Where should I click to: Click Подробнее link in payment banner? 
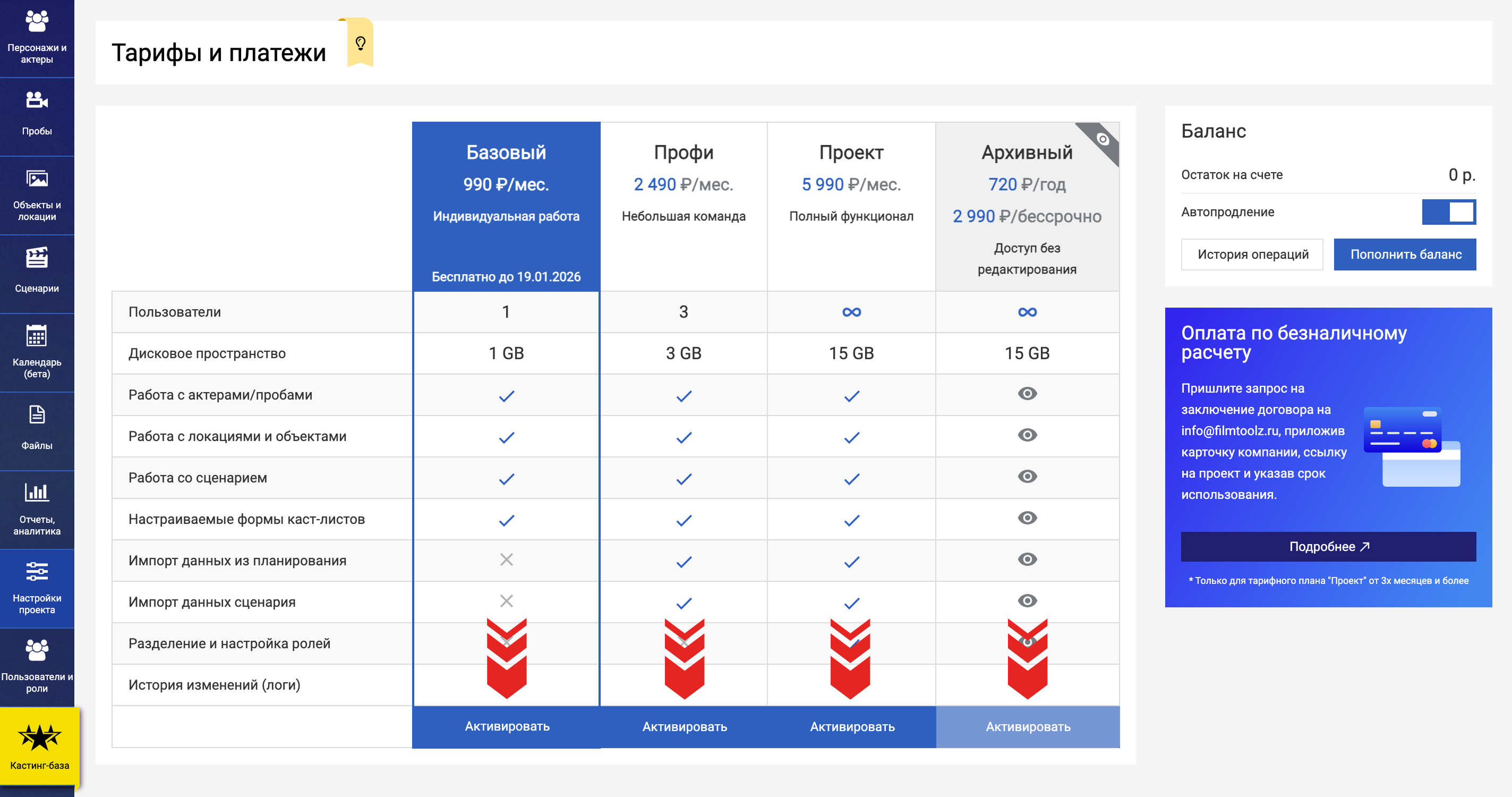[1328, 546]
